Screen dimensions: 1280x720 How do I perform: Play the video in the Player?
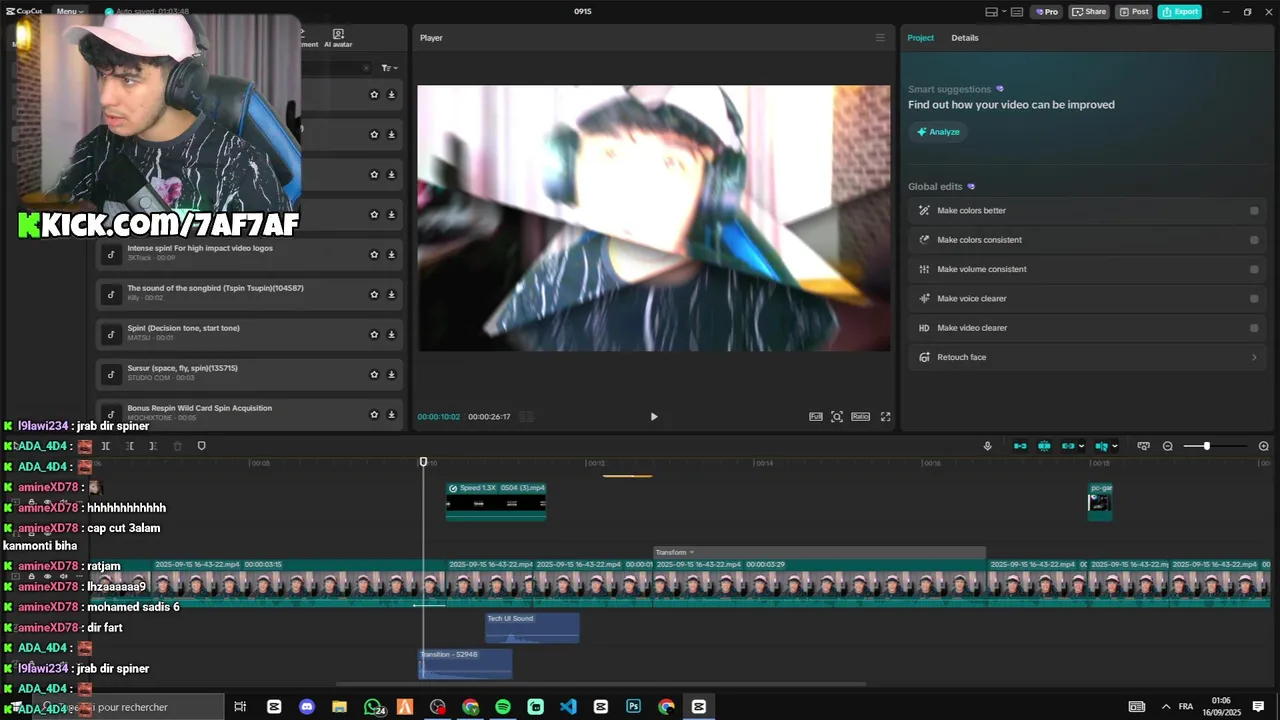click(x=654, y=417)
